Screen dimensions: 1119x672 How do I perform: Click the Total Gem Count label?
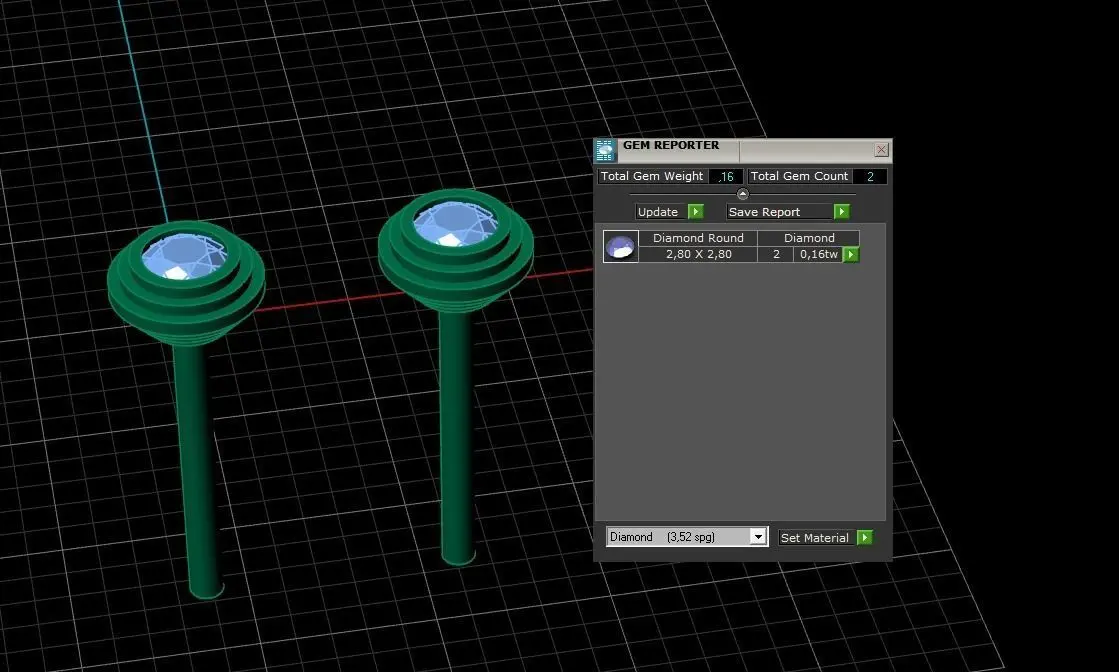click(799, 176)
